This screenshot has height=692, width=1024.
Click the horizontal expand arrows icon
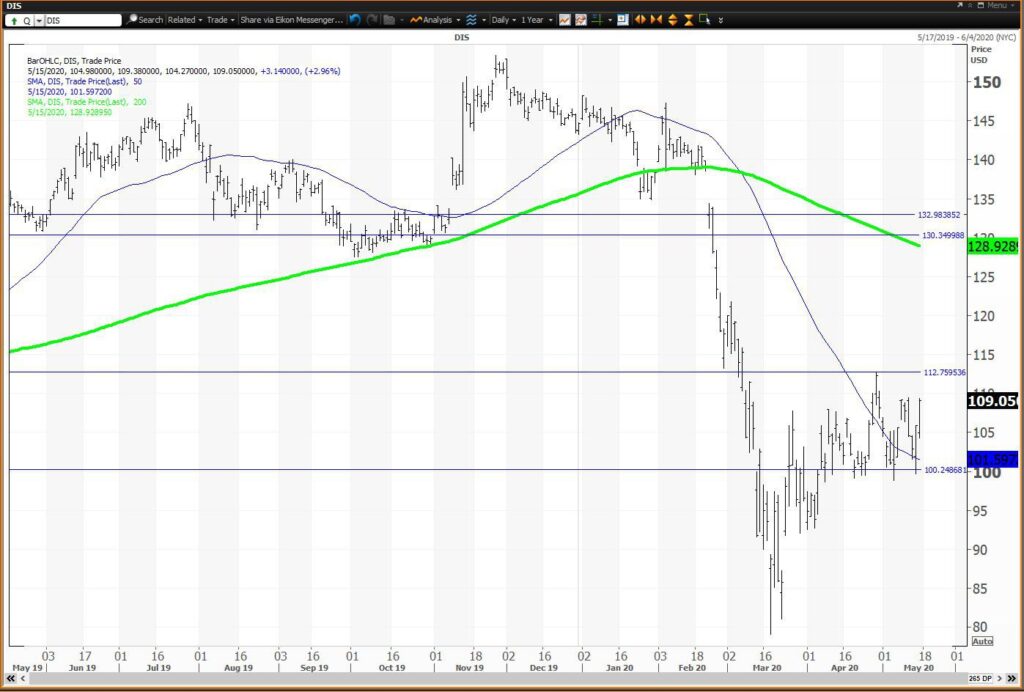coord(641,20)
